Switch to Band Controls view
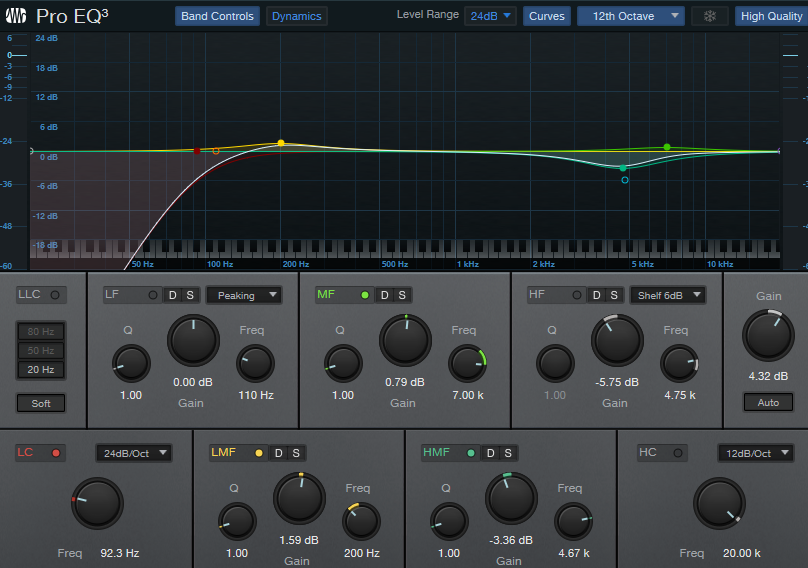The width and height of the screenshot is (808, 568). tap(217, 16)
